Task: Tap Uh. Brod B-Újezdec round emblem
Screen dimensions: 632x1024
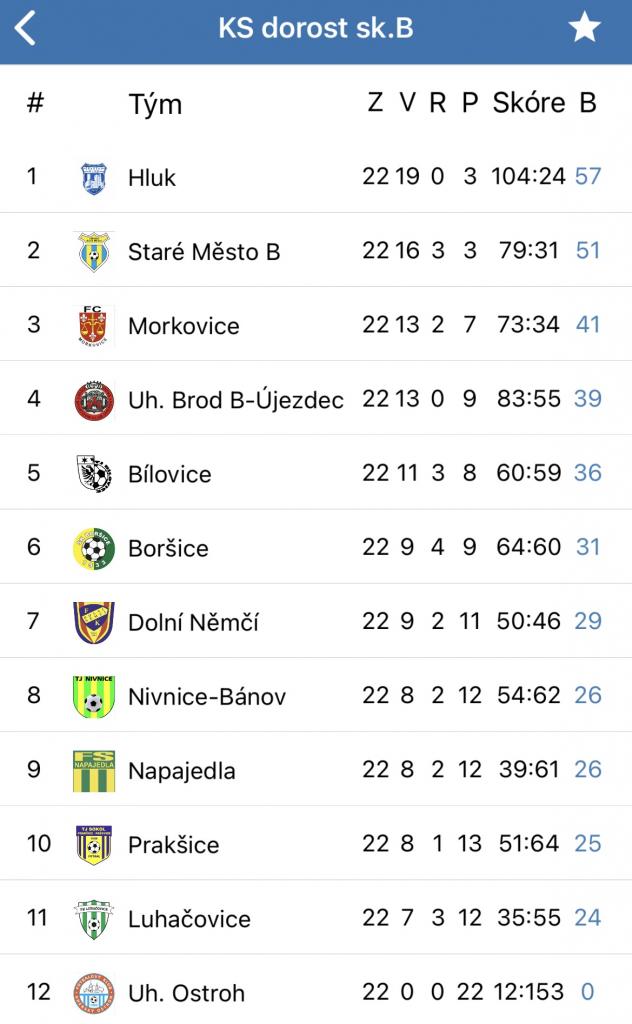Action: pyautogui.click(x=93, y=400)
